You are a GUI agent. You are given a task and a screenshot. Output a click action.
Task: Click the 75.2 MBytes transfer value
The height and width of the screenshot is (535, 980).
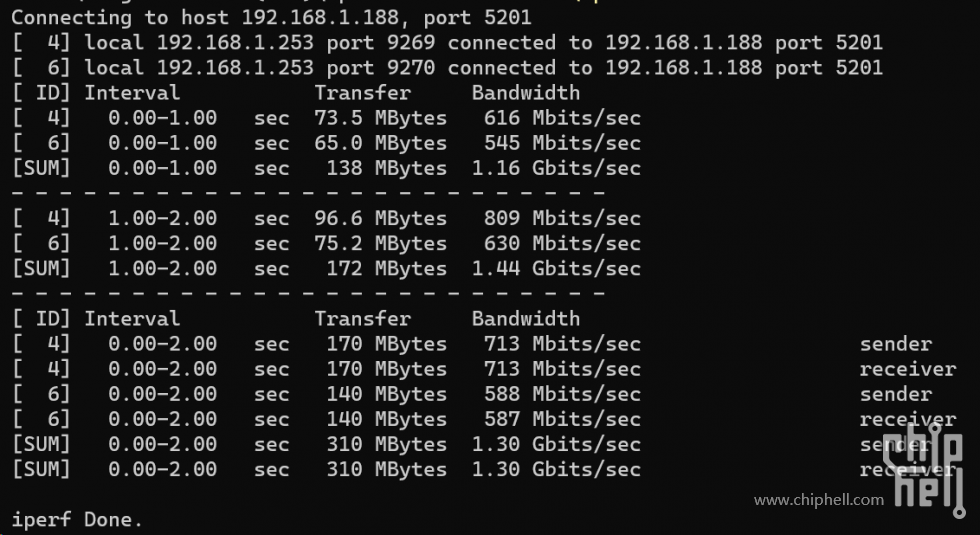381,244
